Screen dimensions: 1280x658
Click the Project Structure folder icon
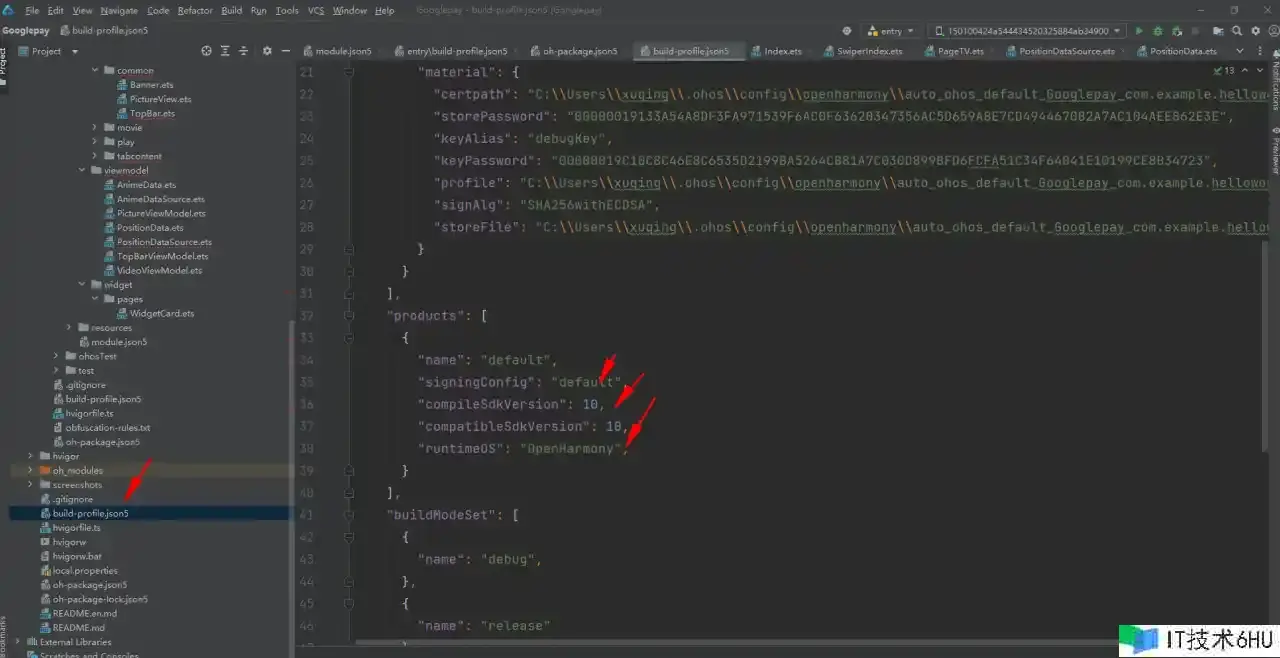[x=1218, y=31]
